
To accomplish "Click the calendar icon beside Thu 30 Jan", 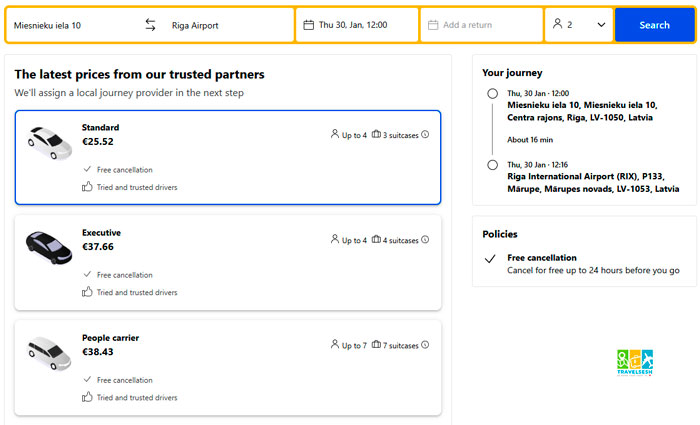I will tap(308, 25).
